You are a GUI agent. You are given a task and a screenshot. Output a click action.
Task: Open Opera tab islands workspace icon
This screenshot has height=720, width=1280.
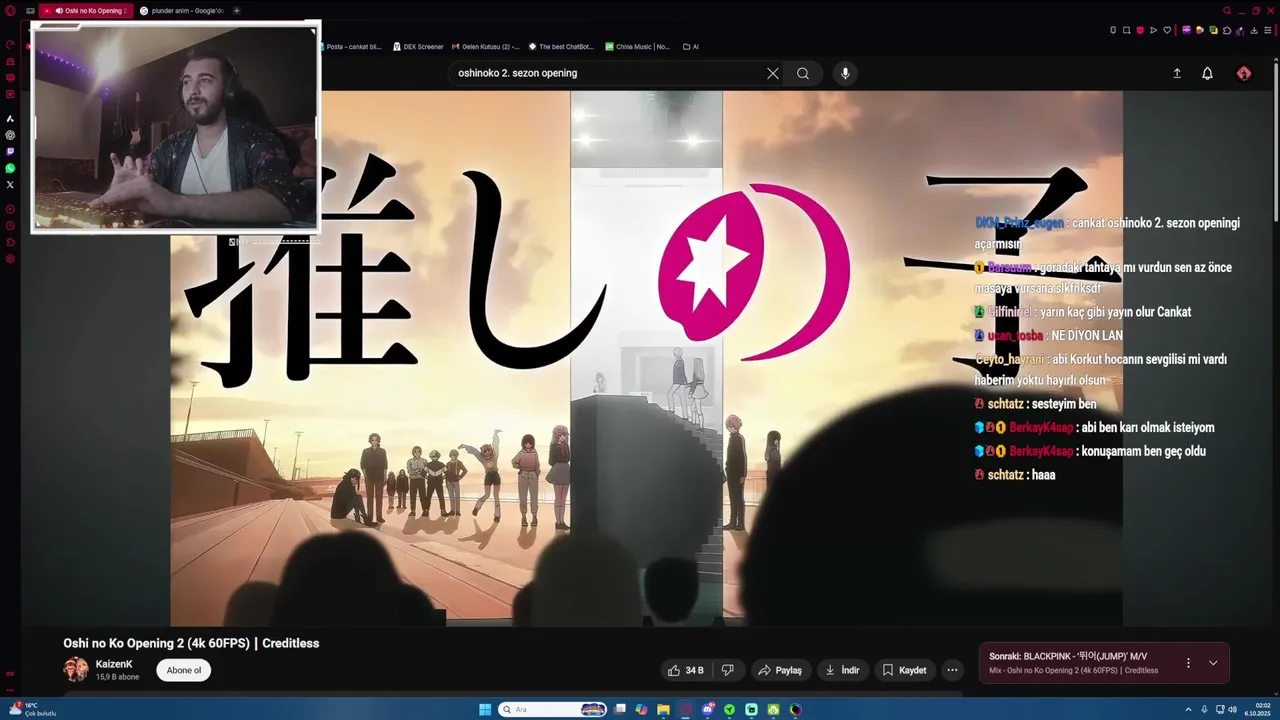pos(30,11)
